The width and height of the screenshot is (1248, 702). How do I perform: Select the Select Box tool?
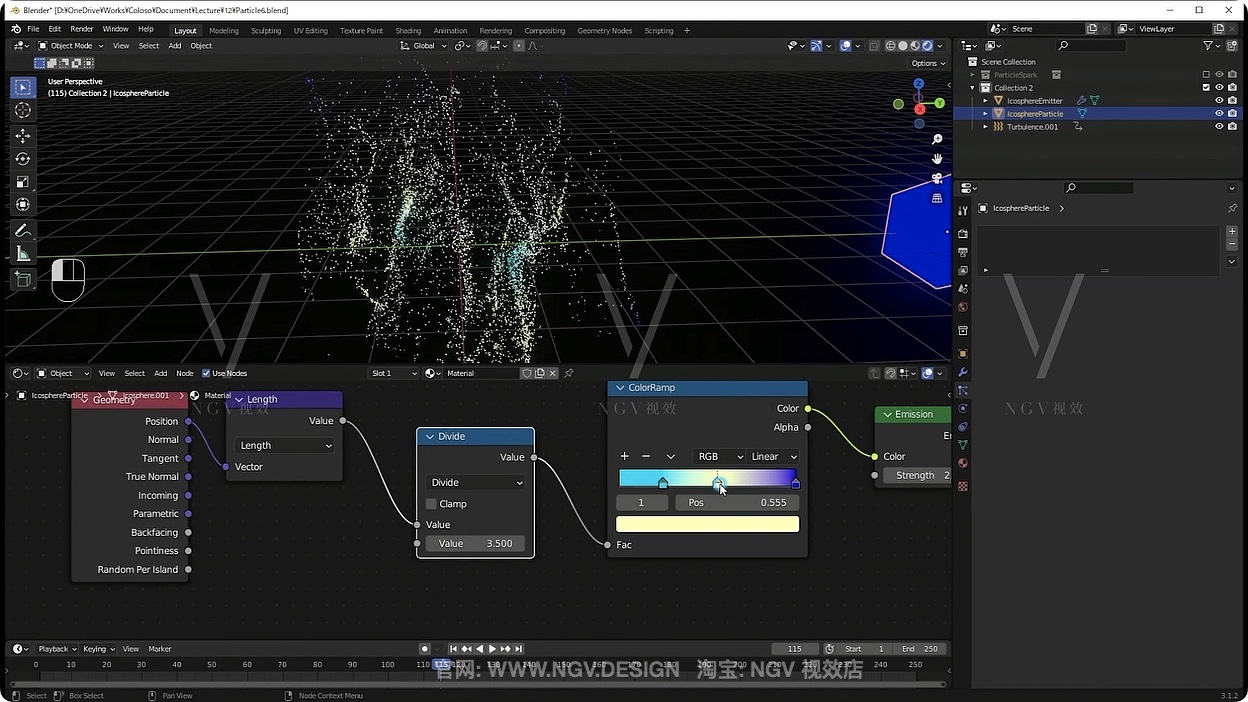click(x=23, y=88)
